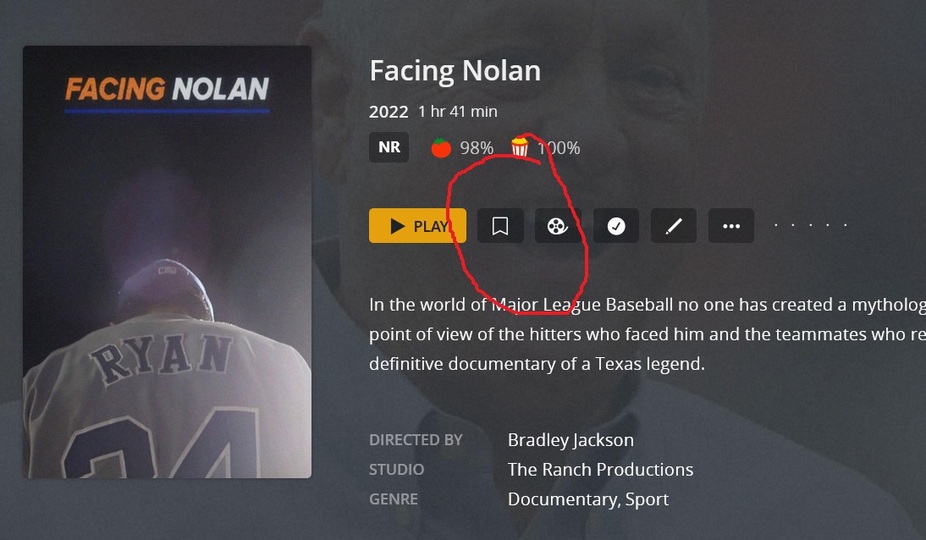Click the 98% critic rating
The width and height of the screenshot is (926, 540).
click(477, 148)
